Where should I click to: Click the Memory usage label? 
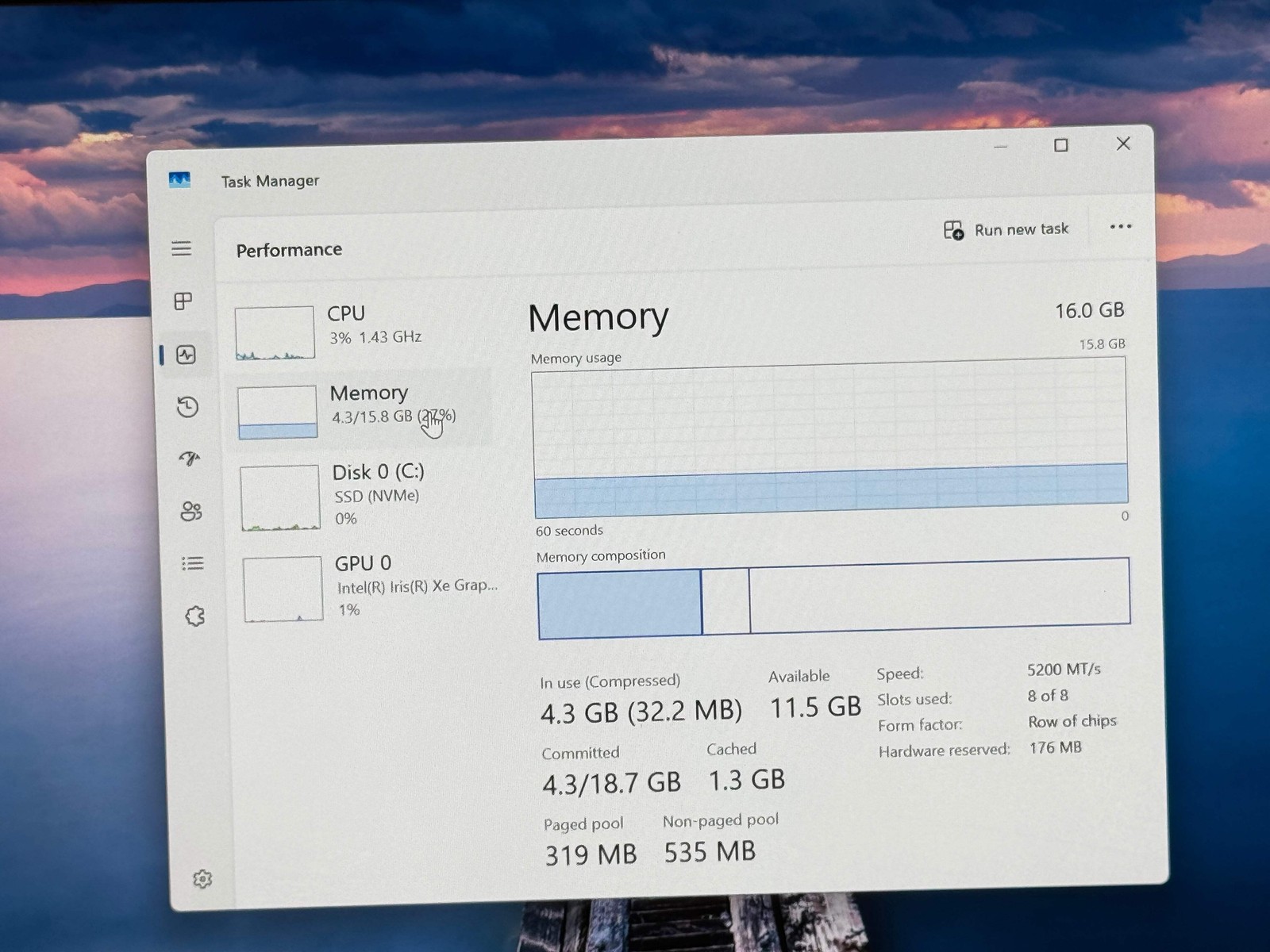pyautogui.click(x=576, y=359)
